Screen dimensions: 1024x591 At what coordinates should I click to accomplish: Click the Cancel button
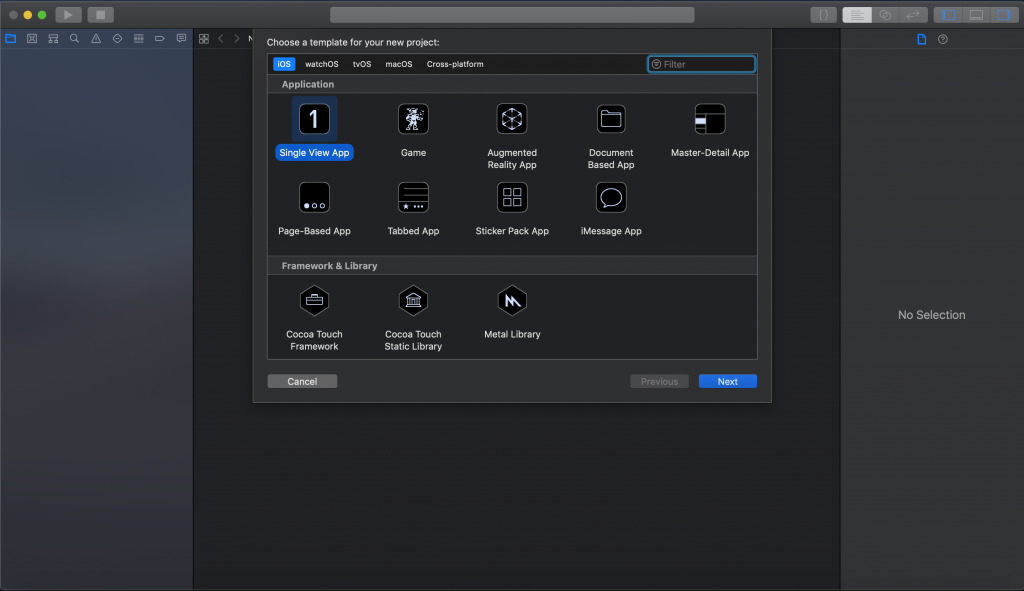pos(302,381)
